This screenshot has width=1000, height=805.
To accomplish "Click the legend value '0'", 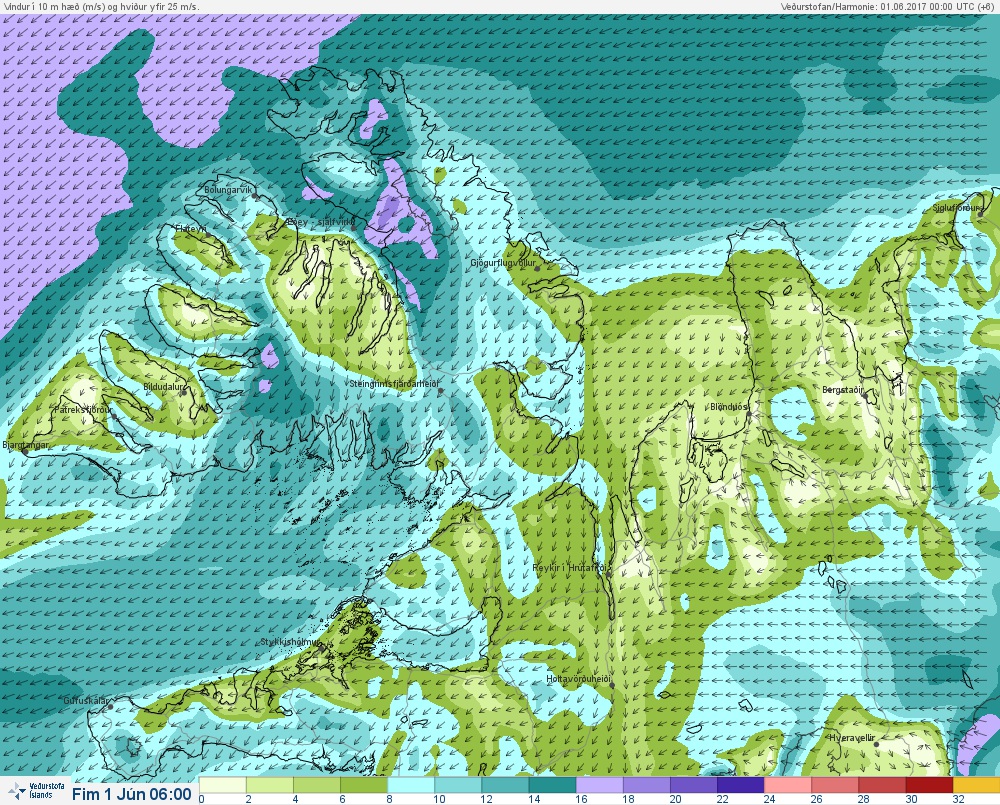I will 202,799.
